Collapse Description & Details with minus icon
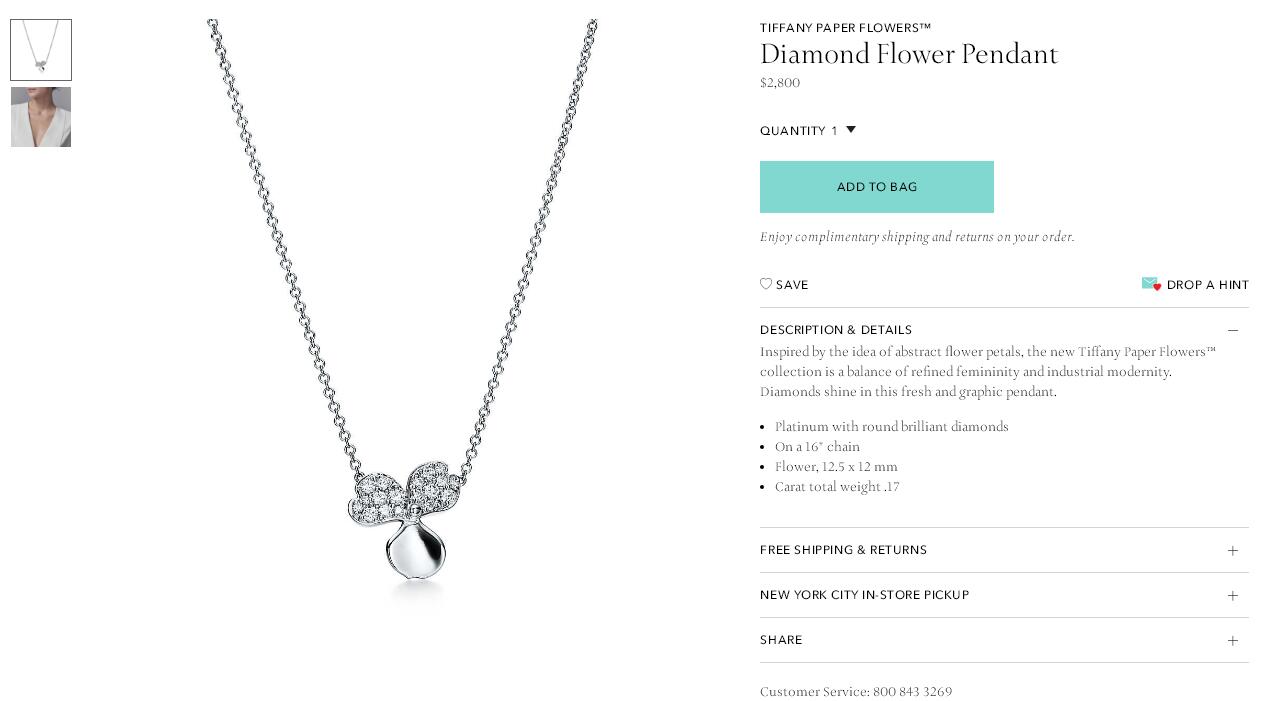 (1233, 330)
